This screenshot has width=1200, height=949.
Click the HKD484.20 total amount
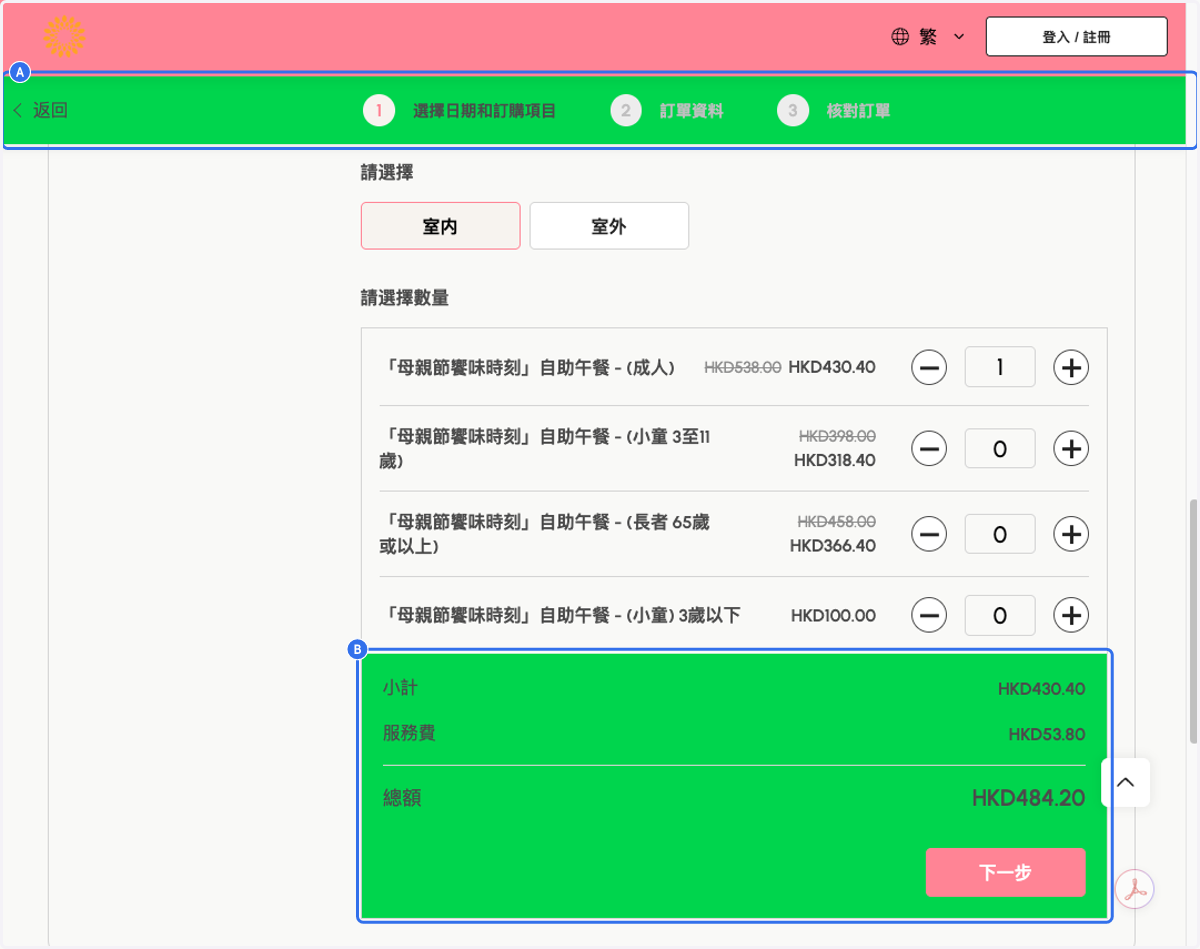1028,798
